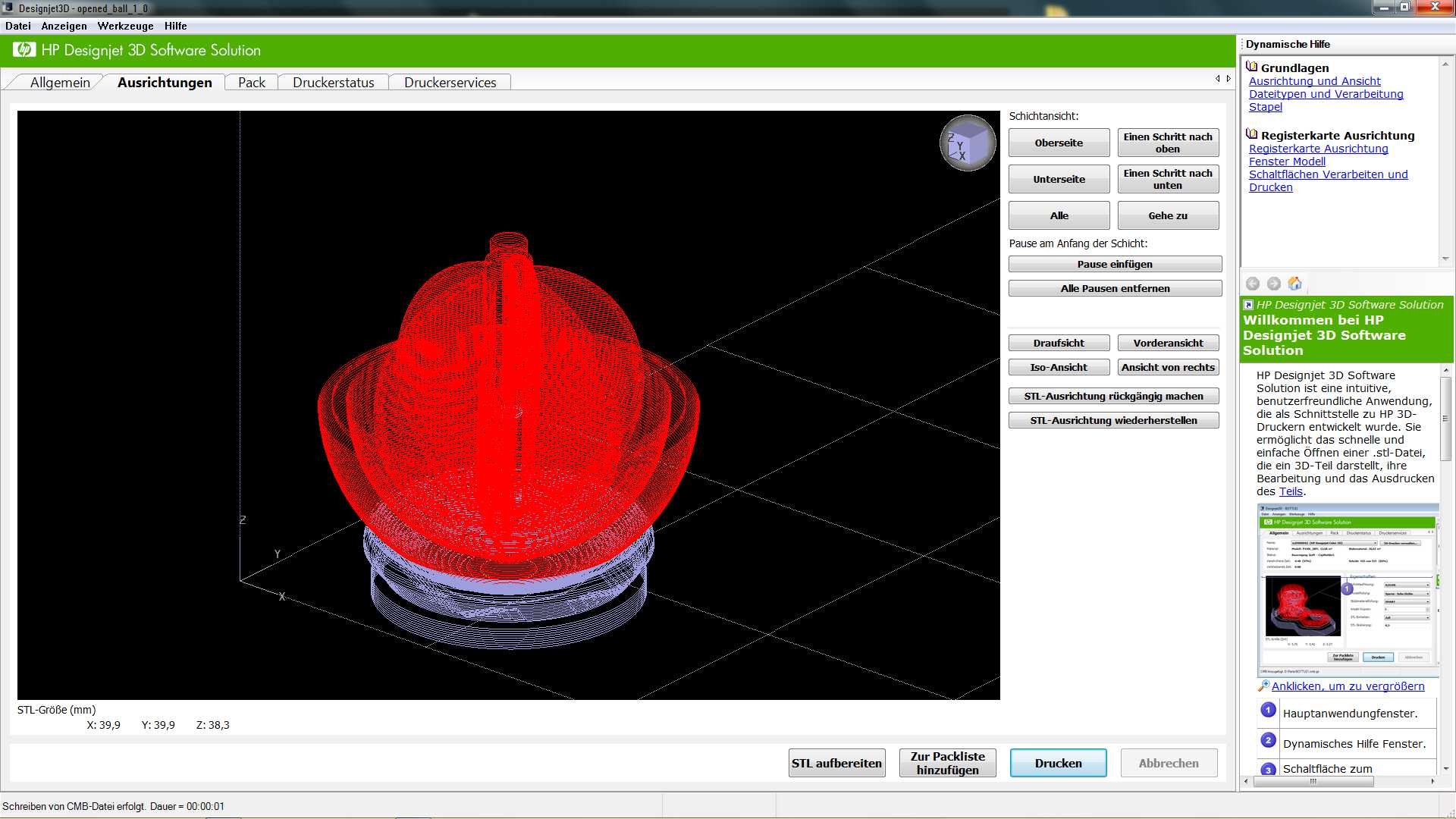This screenshot has width=1456, height=819.
Task: Follow the Teils link in the help text
Action: (1291, 491)
